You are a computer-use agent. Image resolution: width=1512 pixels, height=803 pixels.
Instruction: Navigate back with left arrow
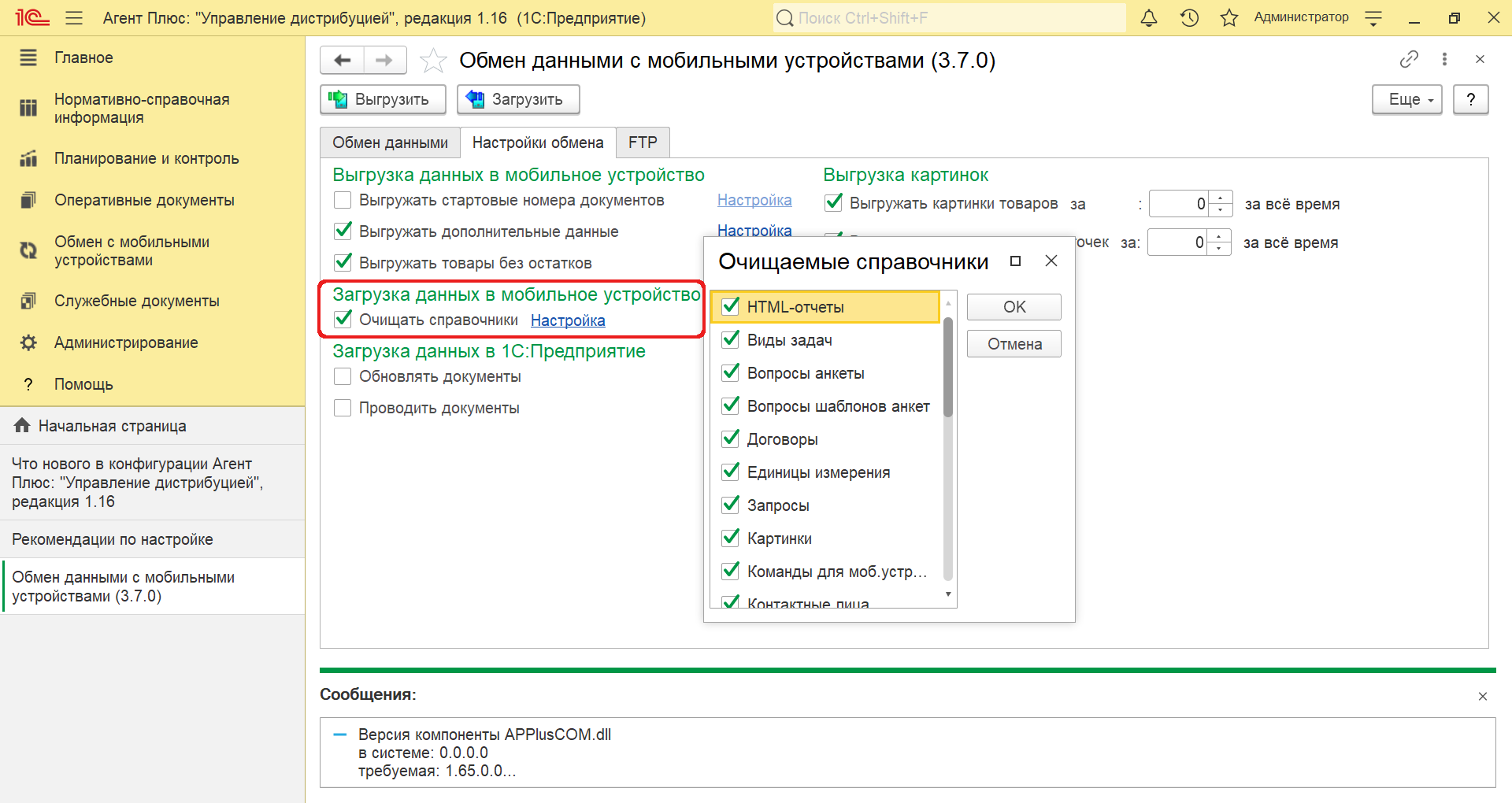(342, 60)
